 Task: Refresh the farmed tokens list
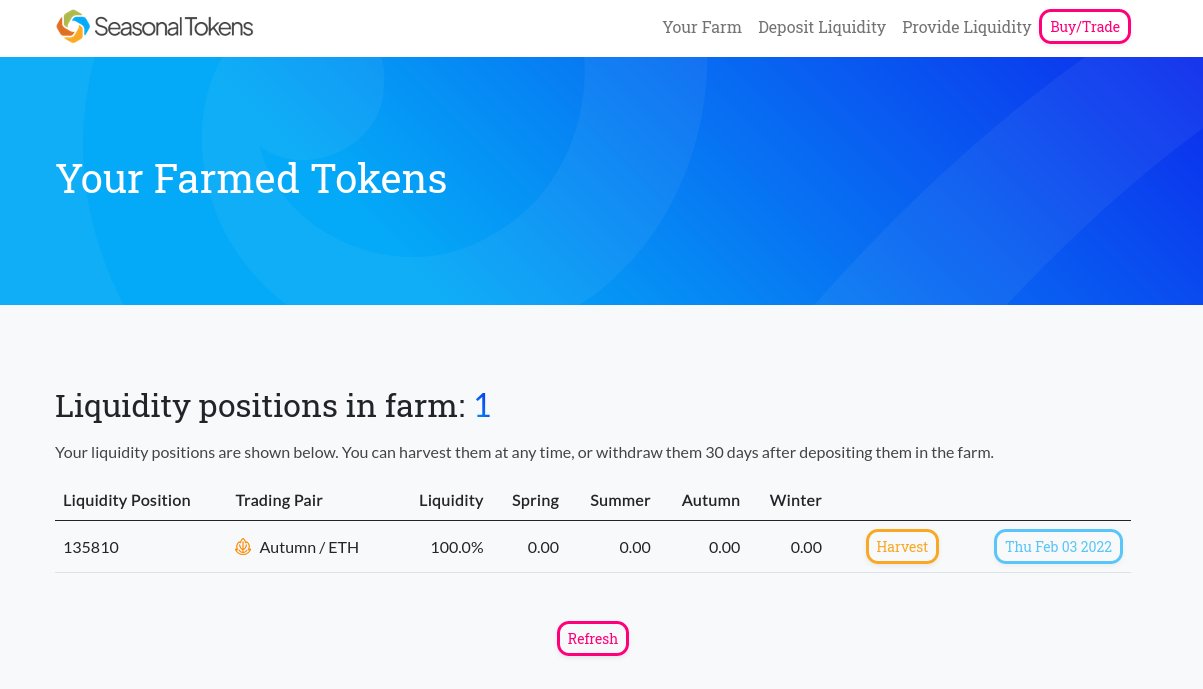pos(593,638)
